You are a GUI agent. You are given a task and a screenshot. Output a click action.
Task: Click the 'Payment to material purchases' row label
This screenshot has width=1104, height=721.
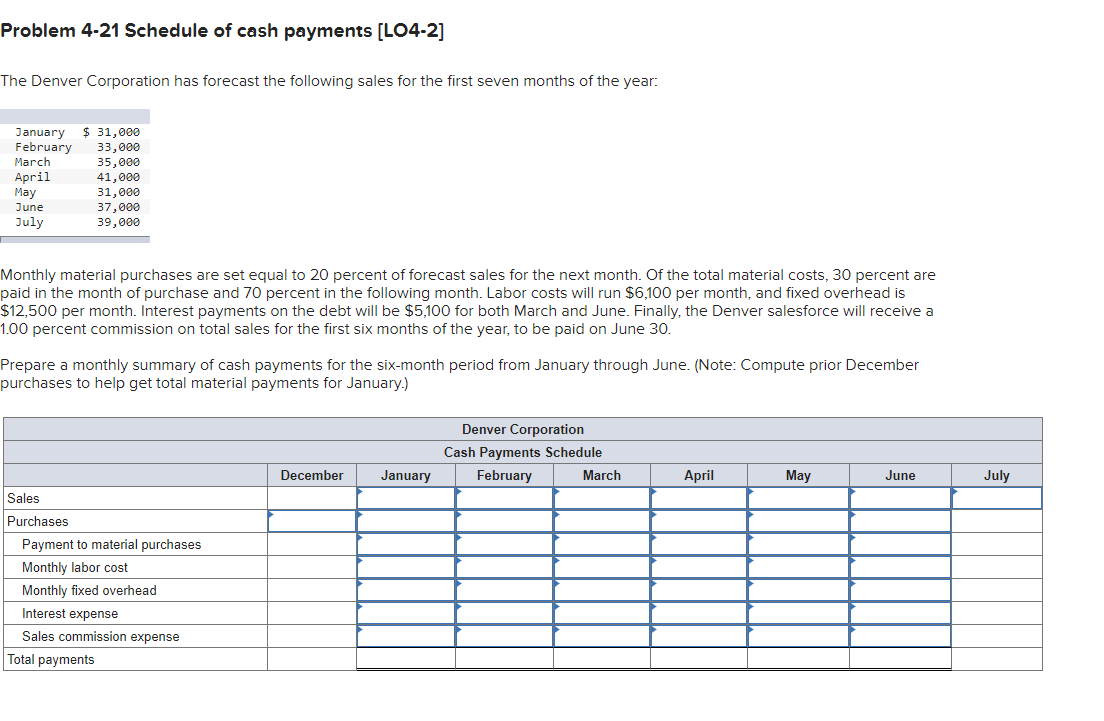(111, 544)
